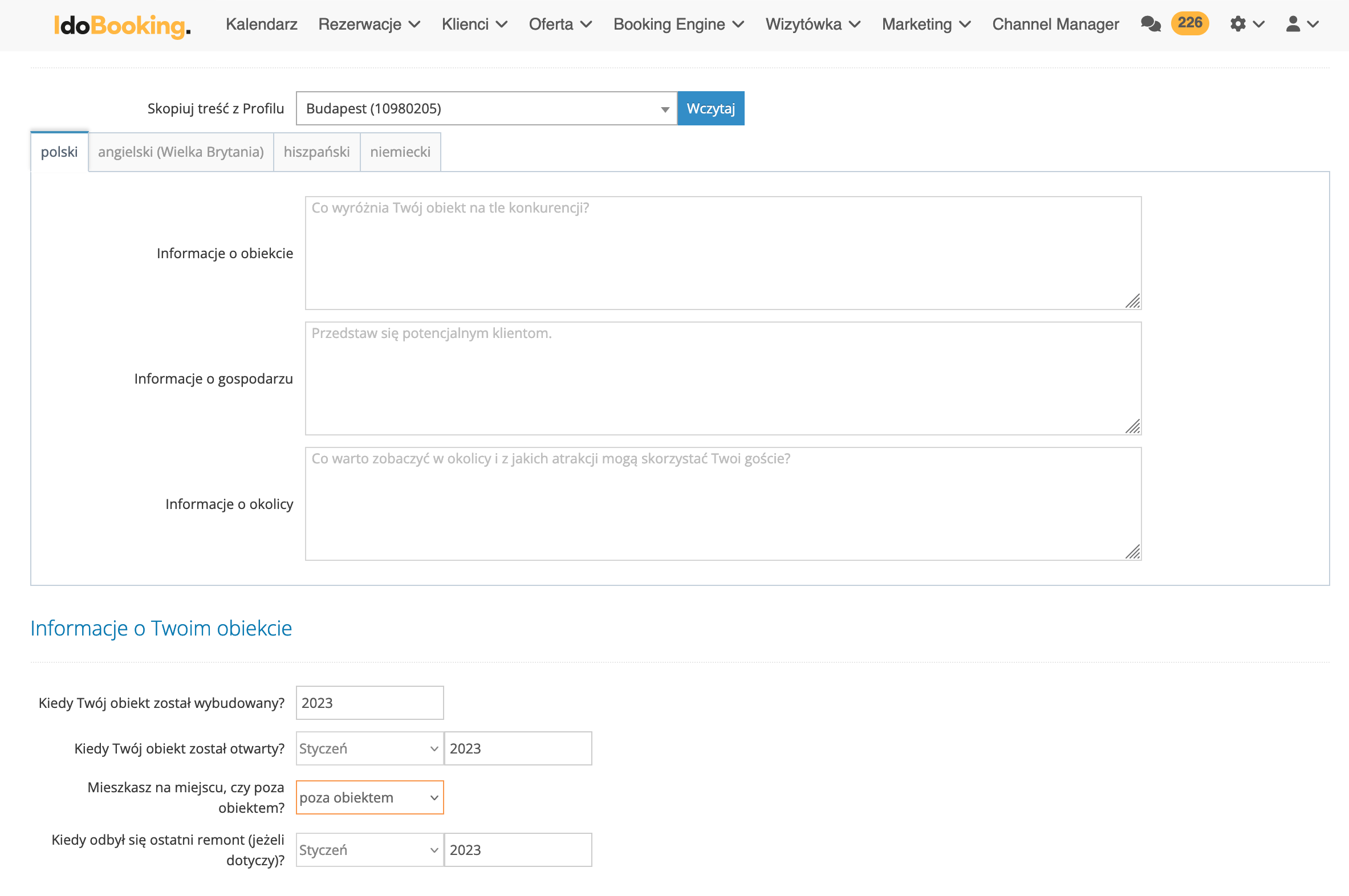Click the 226 notifications badge
This screenshot has width=1349, height=896.
1189,23
